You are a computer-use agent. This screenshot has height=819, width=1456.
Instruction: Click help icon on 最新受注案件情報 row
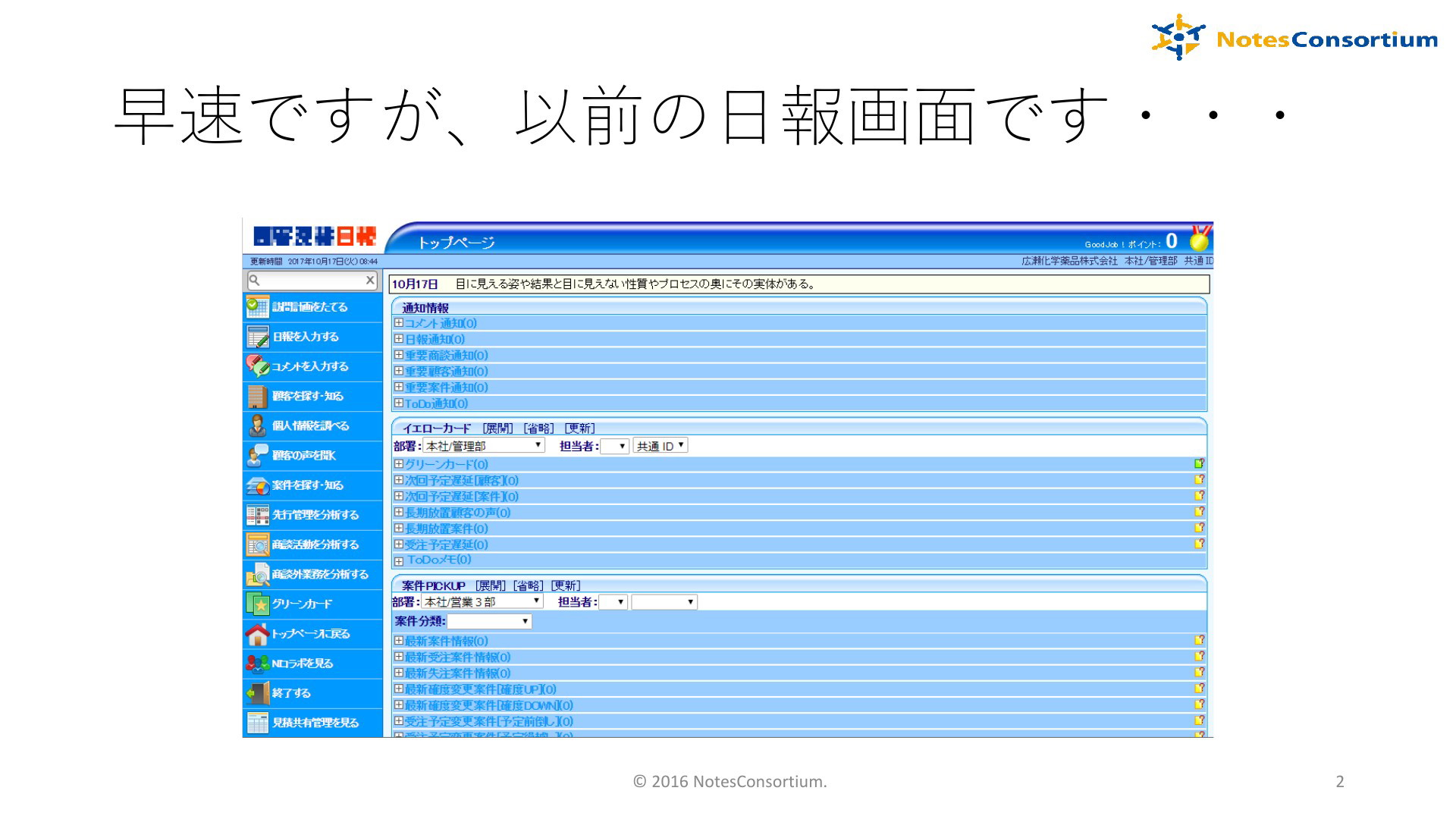pyautogui.click(x=1199, y=656)
